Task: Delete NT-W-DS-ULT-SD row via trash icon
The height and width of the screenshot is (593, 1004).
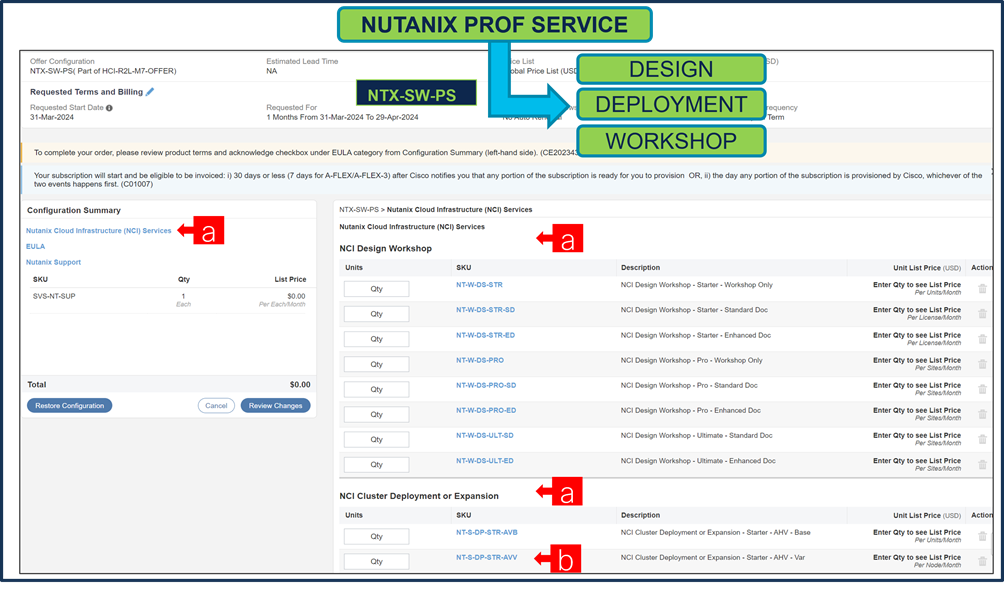Action: coord(982,439)
